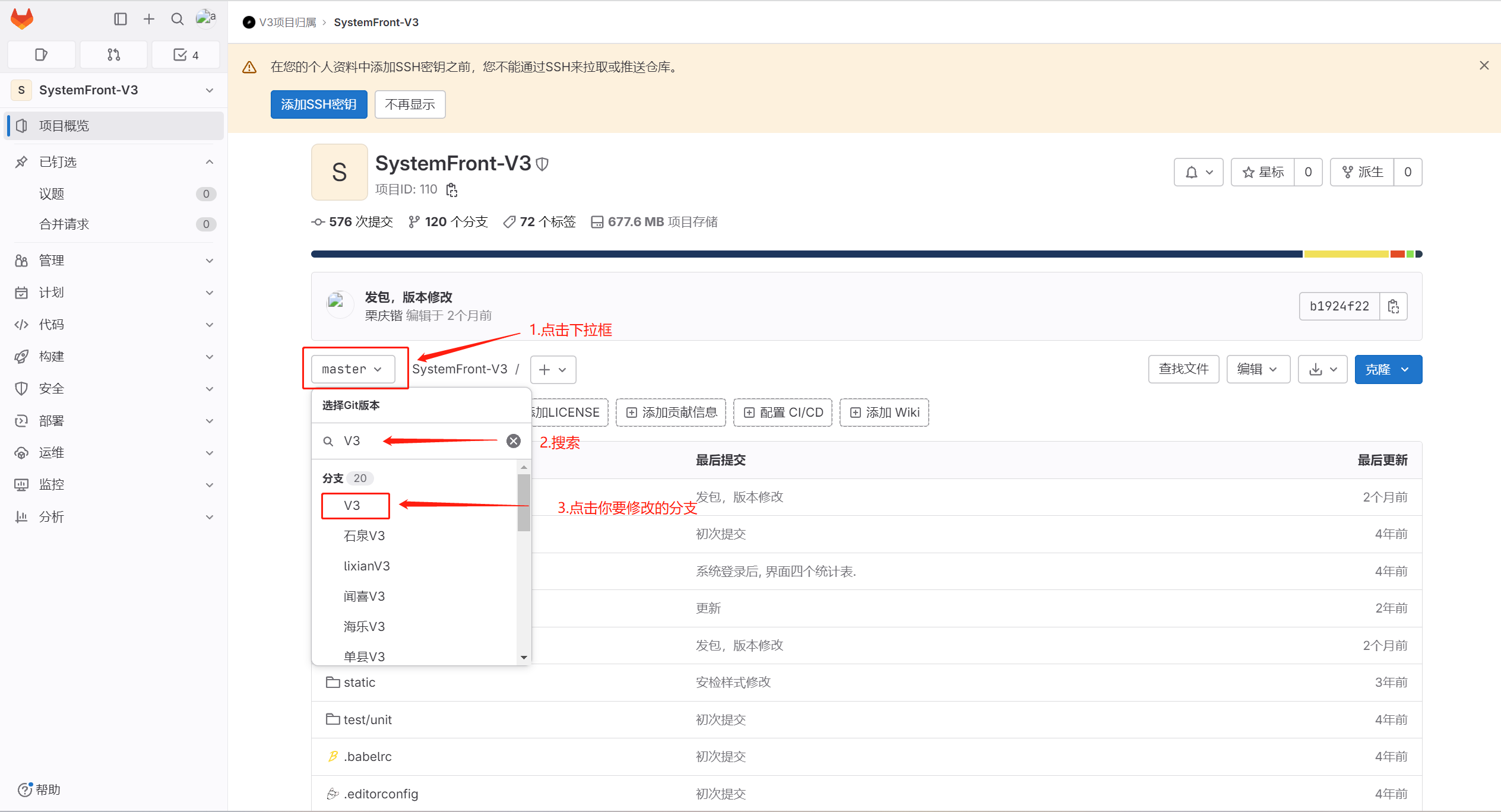The height and width of the screenshot is (812, 1501).
Task: Open 72 个标签 tags link
Action: (x=539, y=222)
